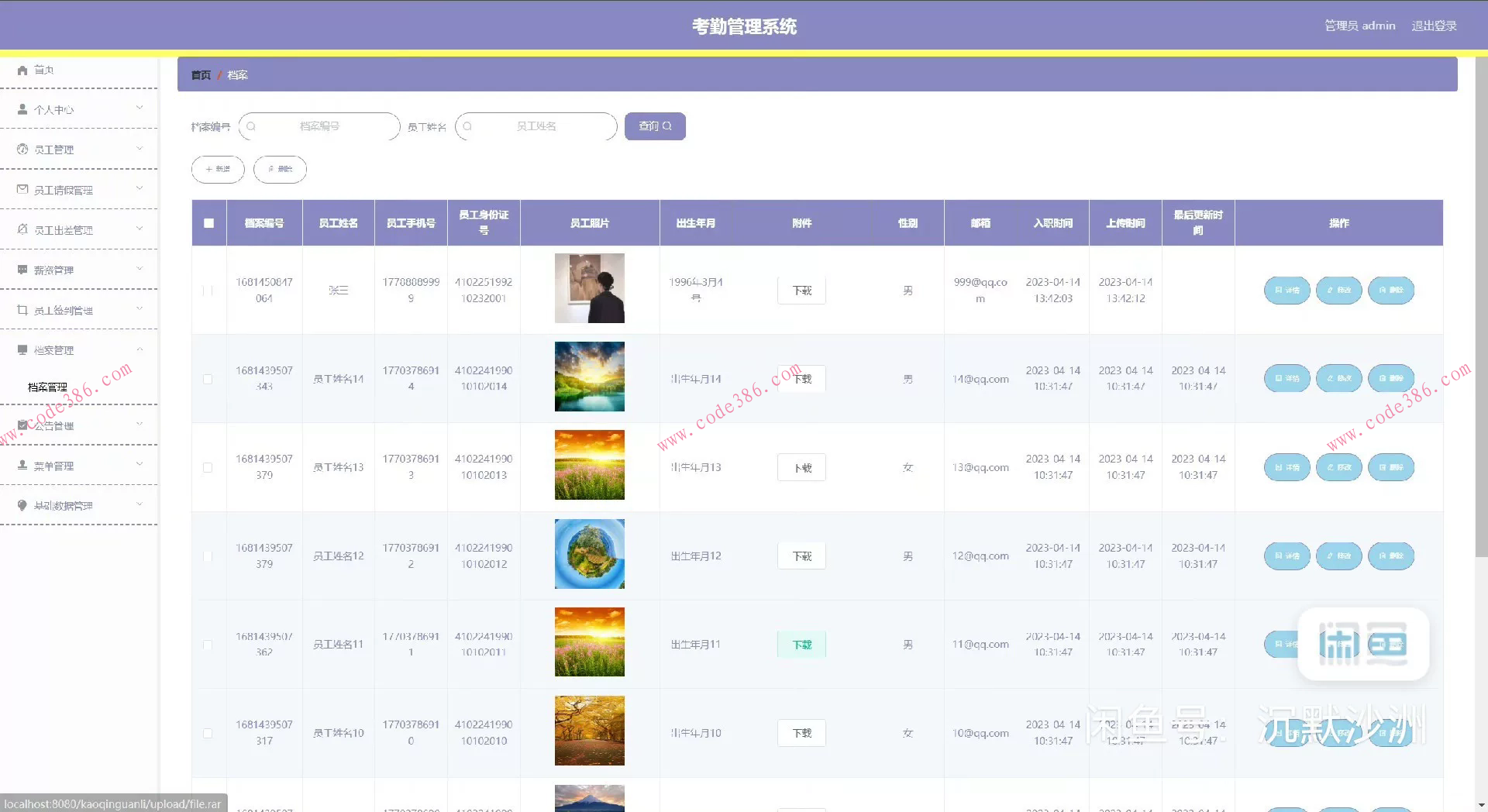Click the 首页 home icon in the sidebar
This screenshot has height=812, width=1488.
point(22,70)
